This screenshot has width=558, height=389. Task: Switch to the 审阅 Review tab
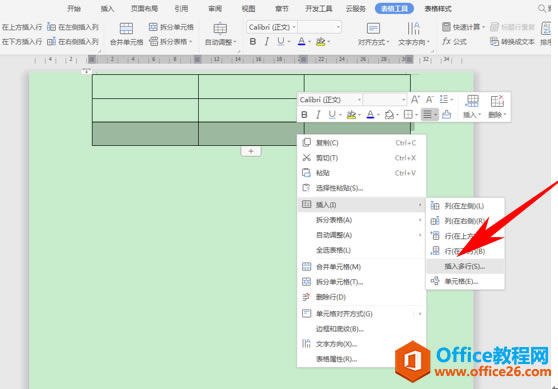pos(215,9)
